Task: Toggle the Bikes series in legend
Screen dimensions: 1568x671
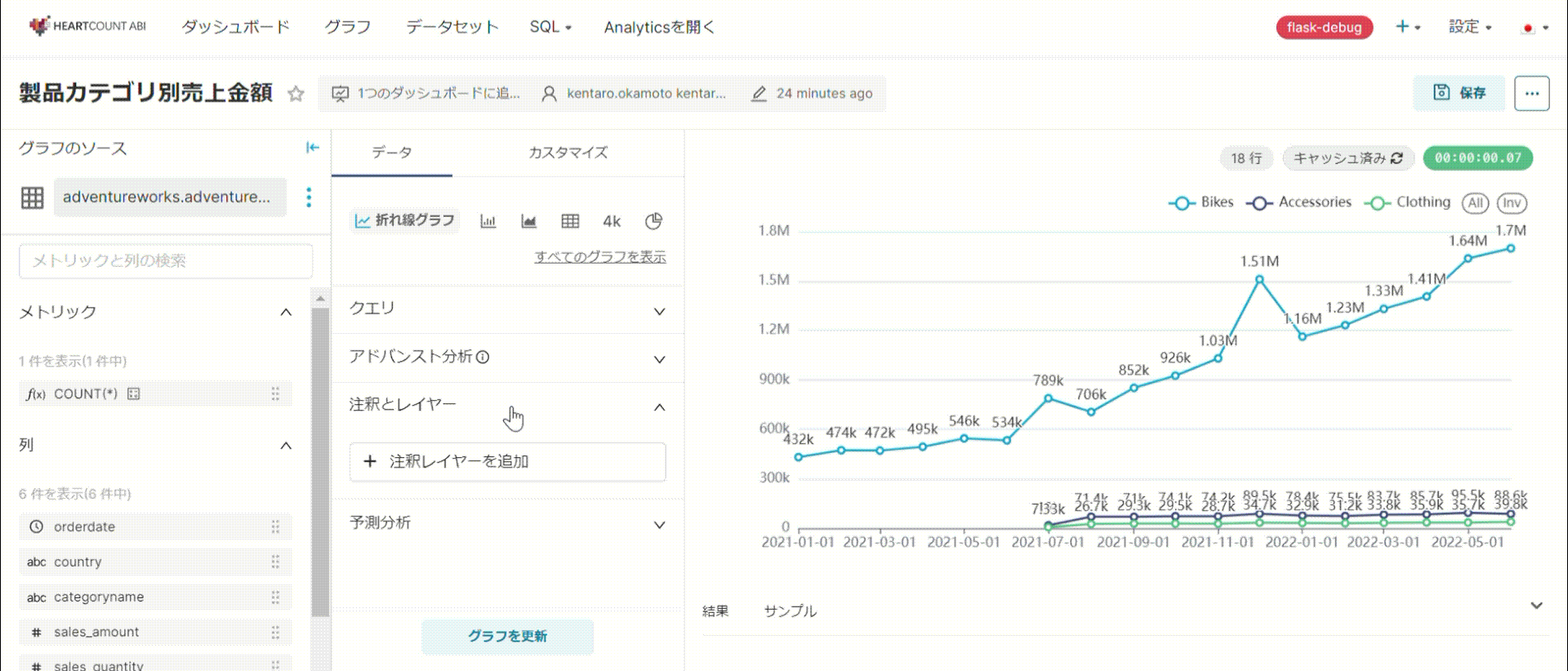Action: click(1201, 202)
